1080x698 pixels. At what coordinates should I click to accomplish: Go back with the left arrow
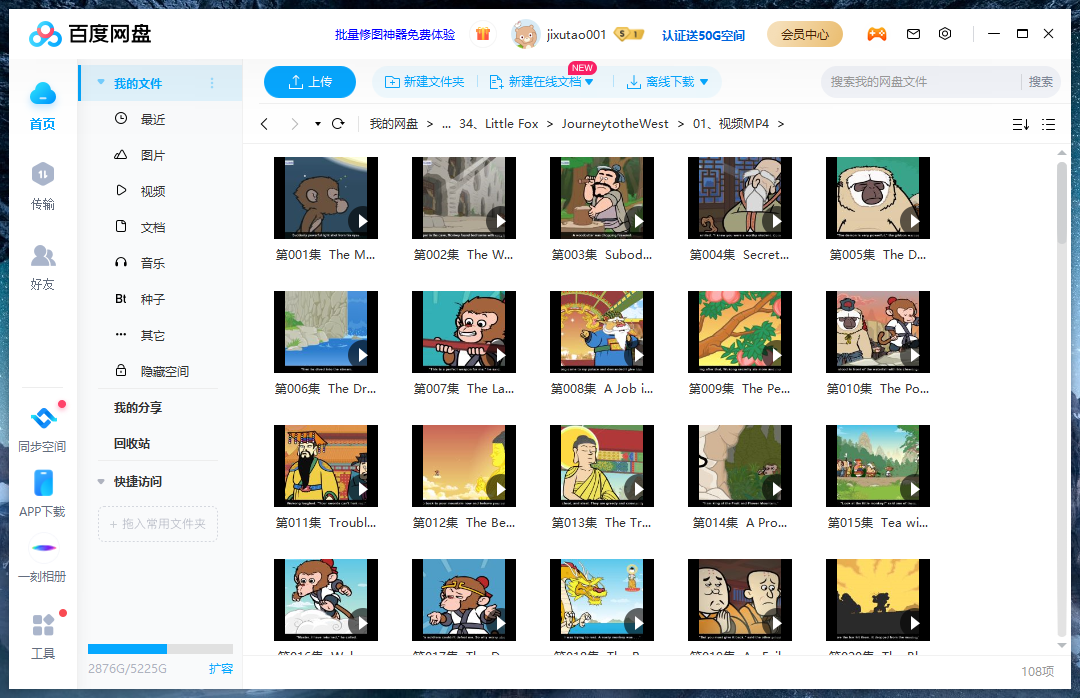[x=264, y=124]
